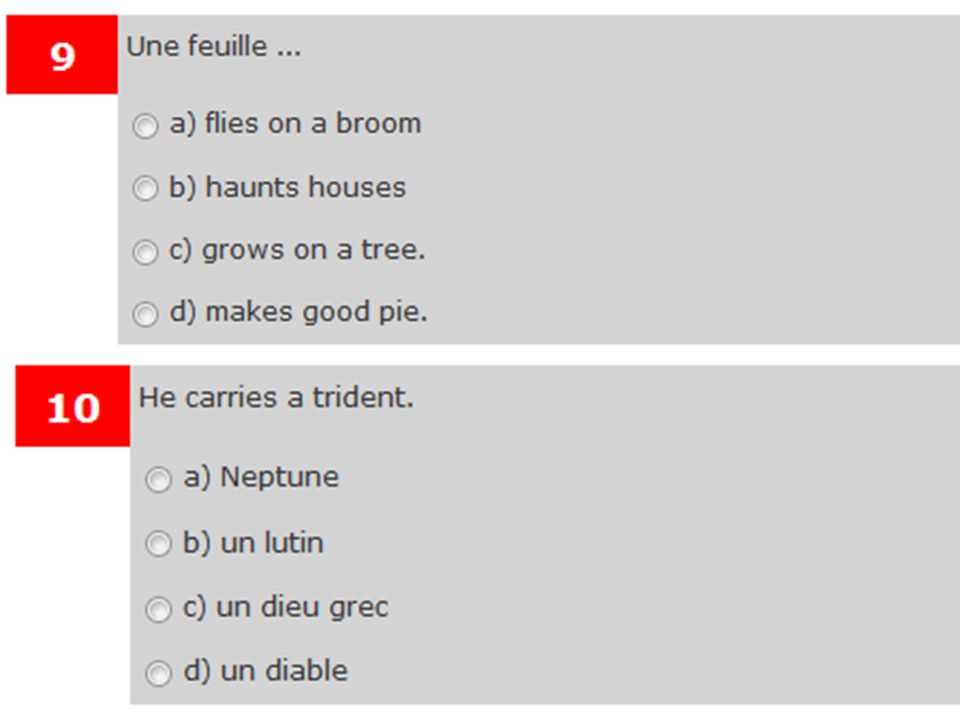
Task: Click the answer text 'd) un diable'
Action: coord(265,670)
